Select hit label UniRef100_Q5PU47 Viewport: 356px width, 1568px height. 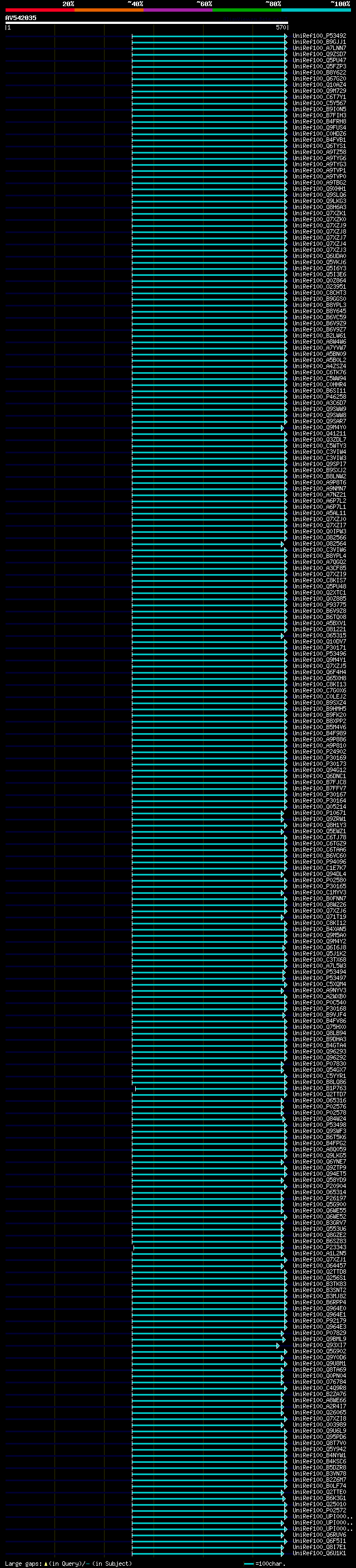pos(319,60)
